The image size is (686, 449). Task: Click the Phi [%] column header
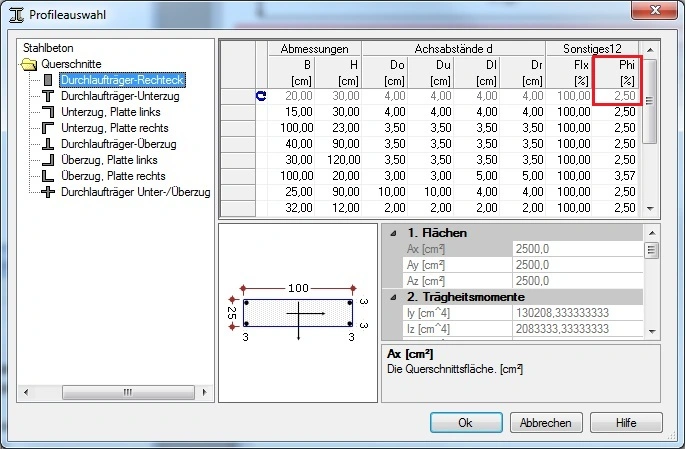coord(616,73)
